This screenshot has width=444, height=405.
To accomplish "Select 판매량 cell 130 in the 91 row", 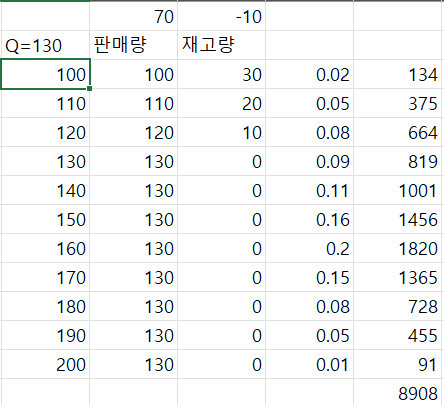I will [133, 364].
